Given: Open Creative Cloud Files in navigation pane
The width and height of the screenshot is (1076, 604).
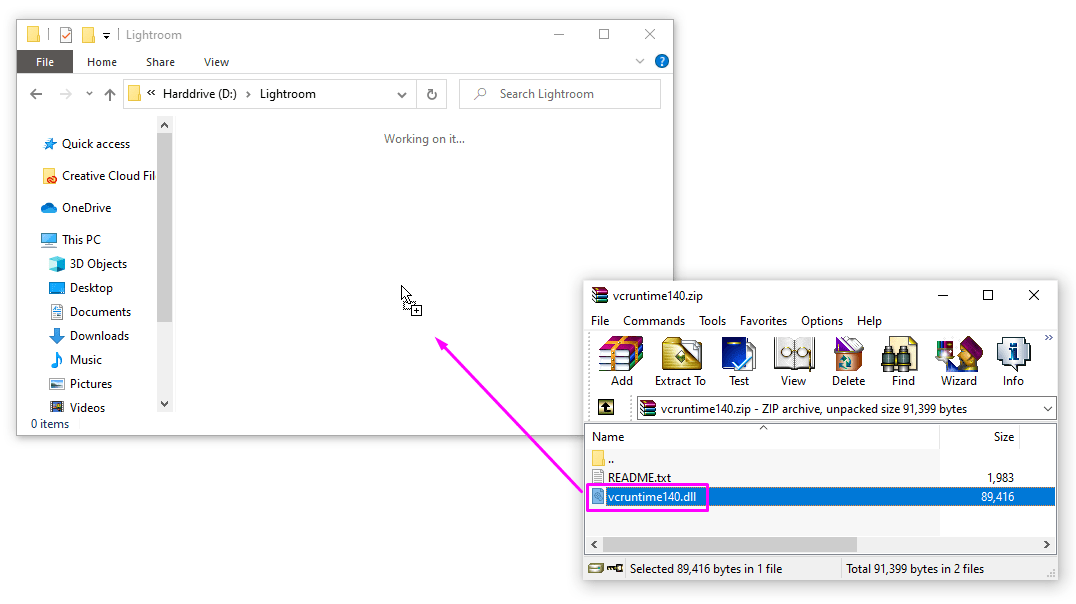Looking at the screenshot, I should (x=100, y=176).
